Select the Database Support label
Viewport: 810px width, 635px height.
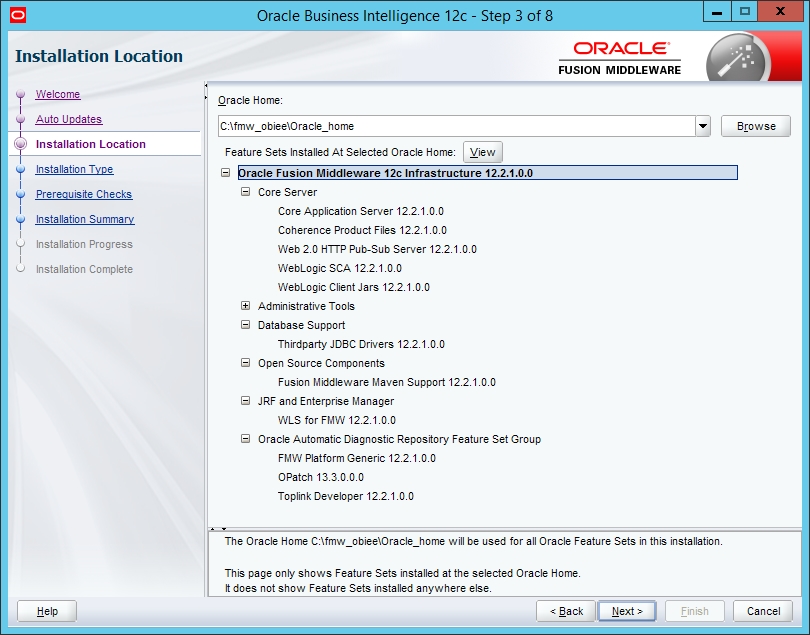tap(301, 325)
